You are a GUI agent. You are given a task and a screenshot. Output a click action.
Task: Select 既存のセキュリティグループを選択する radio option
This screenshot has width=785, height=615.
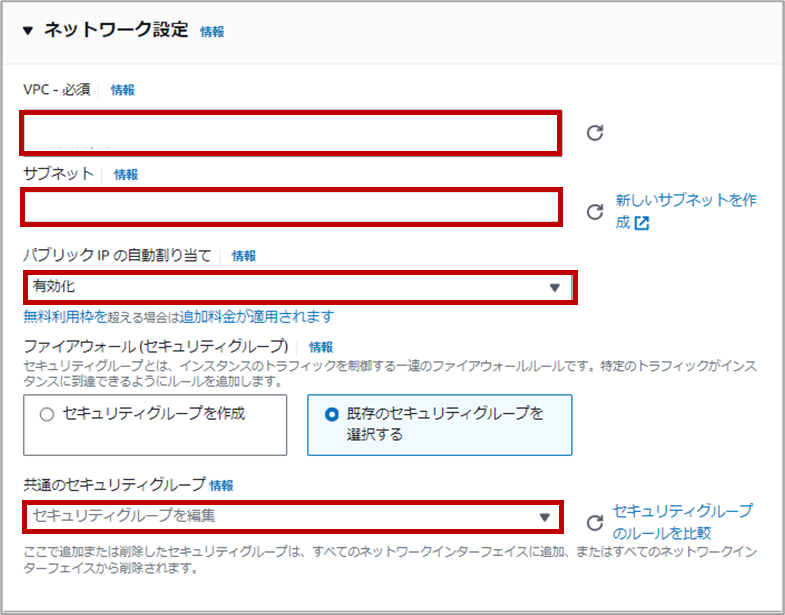[x=440, y=425]
